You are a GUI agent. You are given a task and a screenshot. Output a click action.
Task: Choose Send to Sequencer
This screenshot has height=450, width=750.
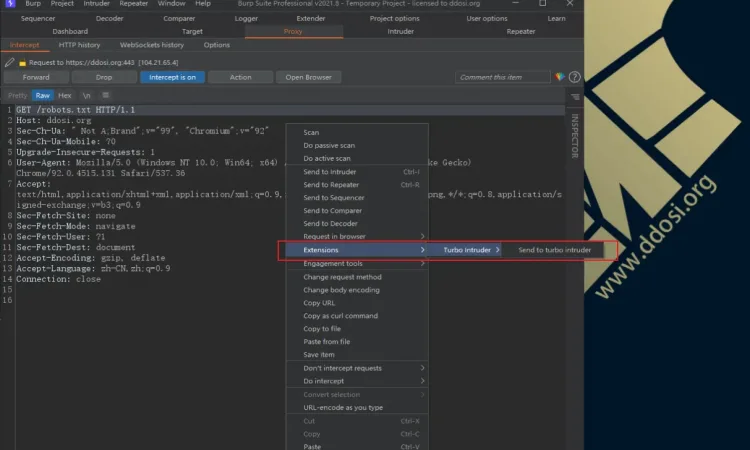coord(357,198)
